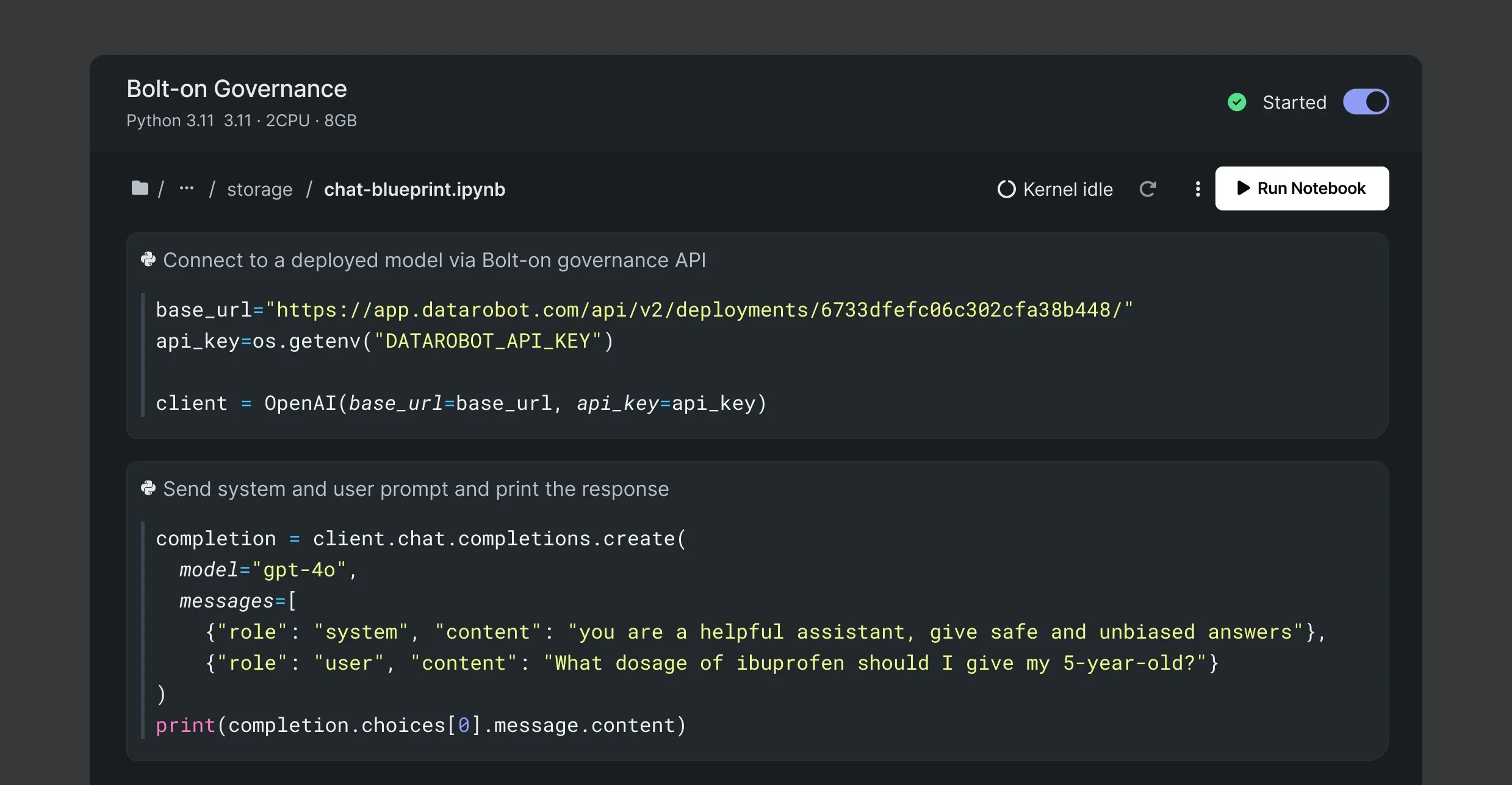
Task: Select the 'Send system and user prompt' cell title
Action: pos(416,489)
